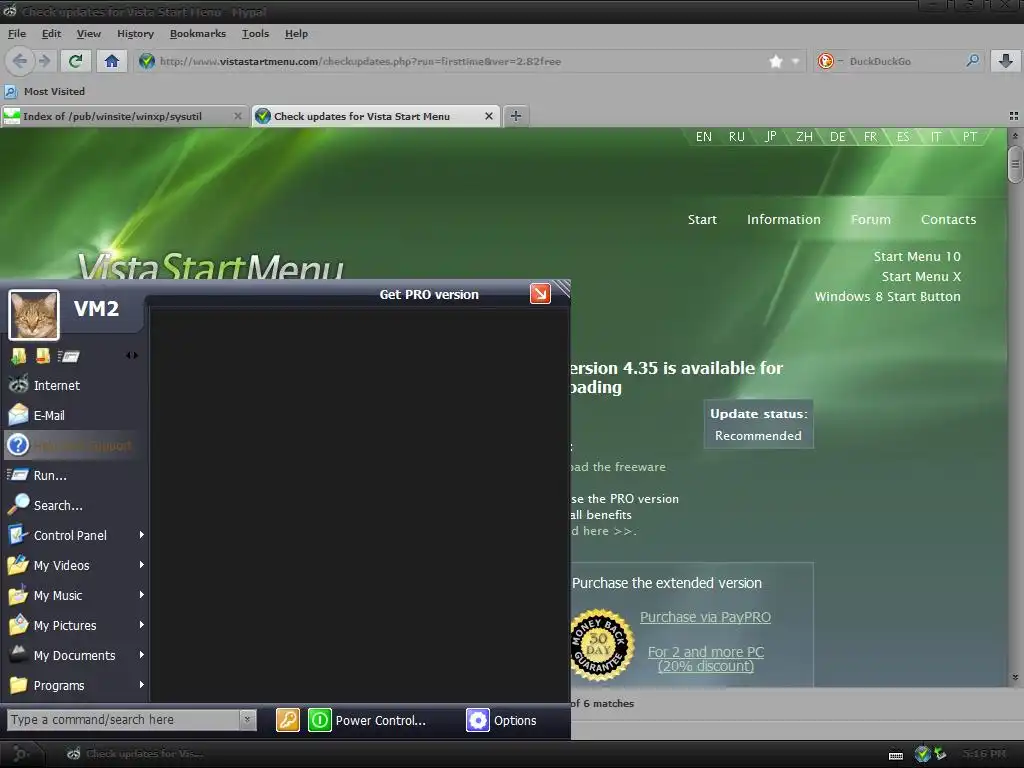1024x768 pixels.
Task: Open the Forum page link
Action: [871, 219]
